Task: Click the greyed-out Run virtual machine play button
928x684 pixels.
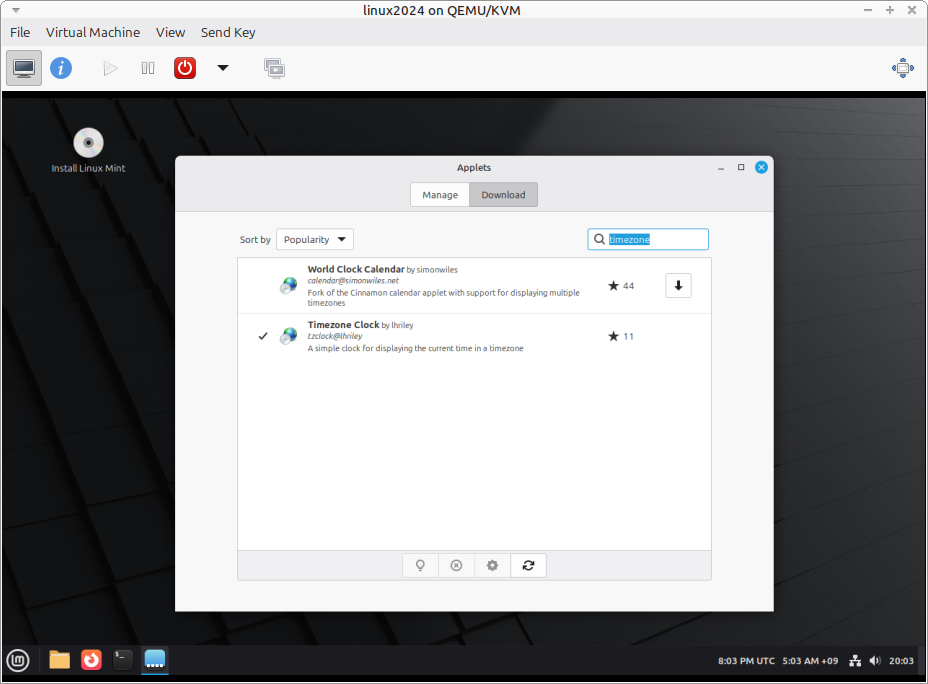Action: click(x=109, y=69)
